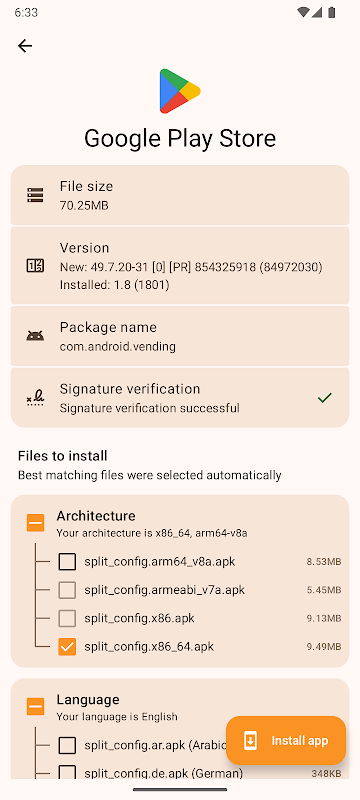This screenshot has height=800, width=360.
Task: Tap Signature verification successful text
Action: [x=149, y=408]
